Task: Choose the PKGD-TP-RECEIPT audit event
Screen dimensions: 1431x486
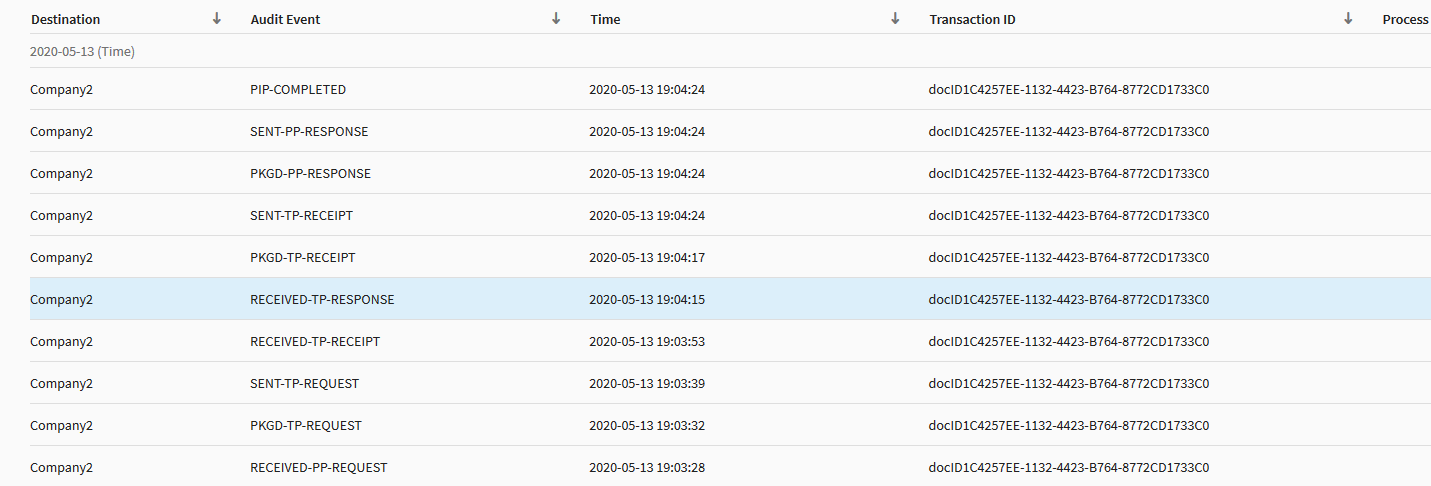Action: 302,257
